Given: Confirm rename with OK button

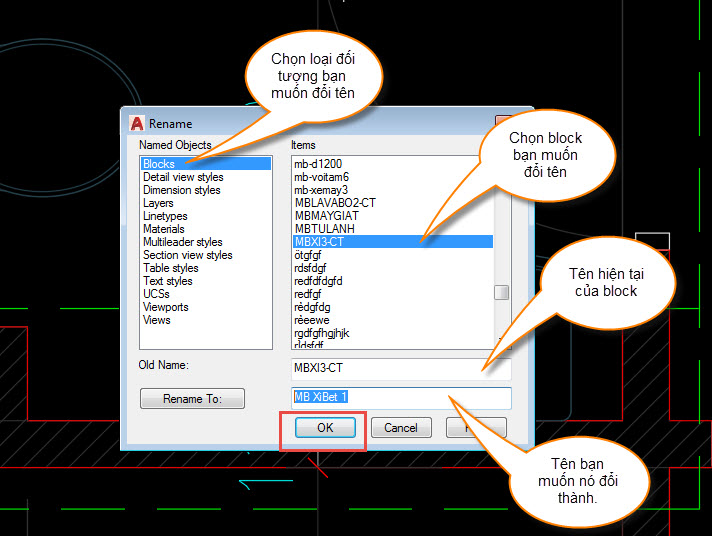Looking at the screenshot, I should point(325,428).
